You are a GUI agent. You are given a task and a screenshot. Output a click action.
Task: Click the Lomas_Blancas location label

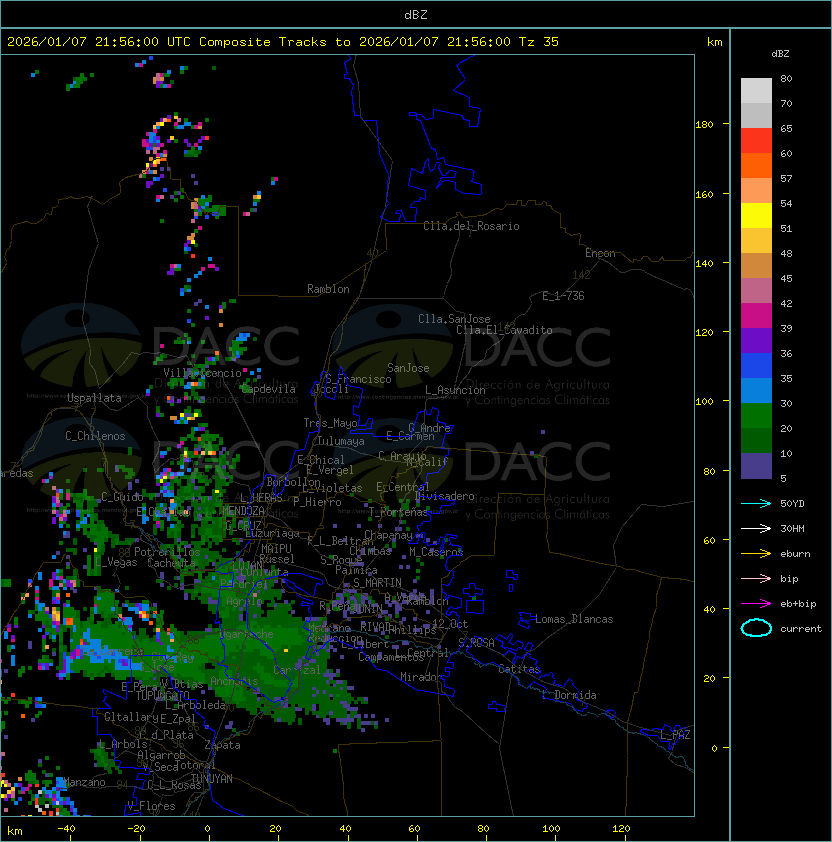(x=574, y=619)
